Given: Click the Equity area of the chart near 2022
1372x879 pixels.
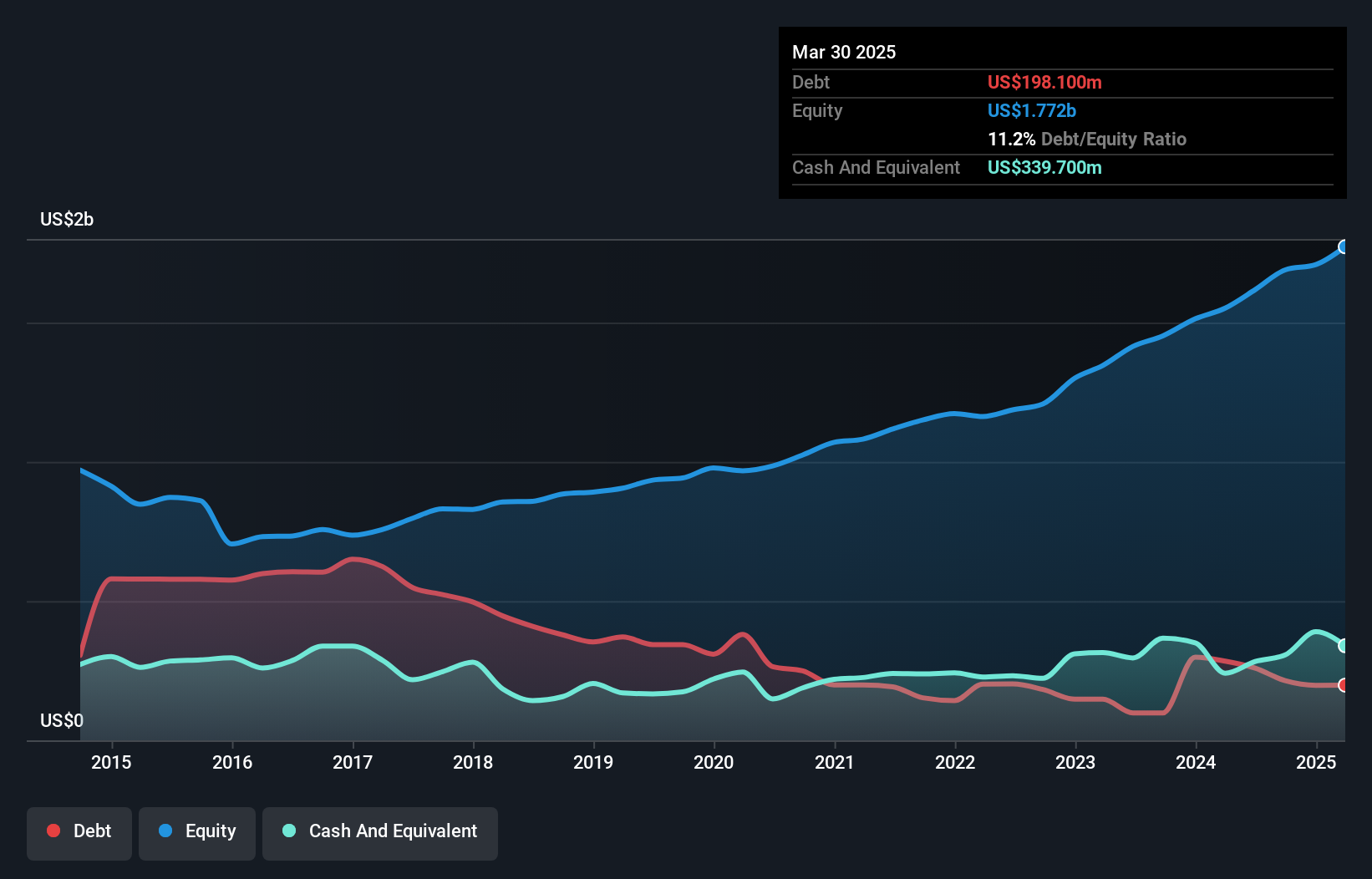Looking at the screenshot, I should point(955,543).
